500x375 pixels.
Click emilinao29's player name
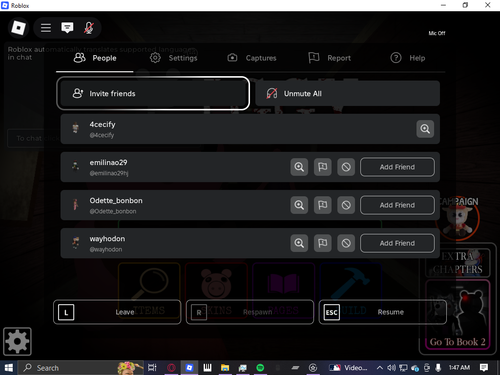(108, 163)
